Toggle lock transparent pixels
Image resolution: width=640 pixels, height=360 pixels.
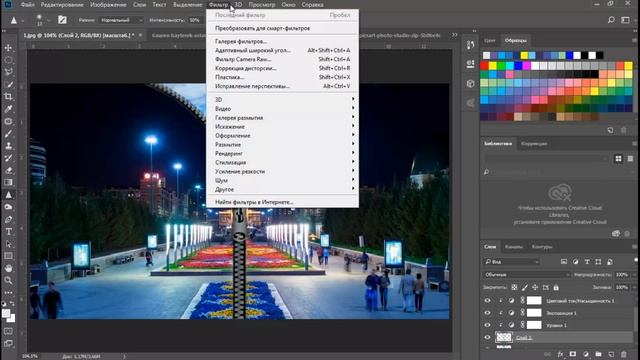(x=514, y=287)
